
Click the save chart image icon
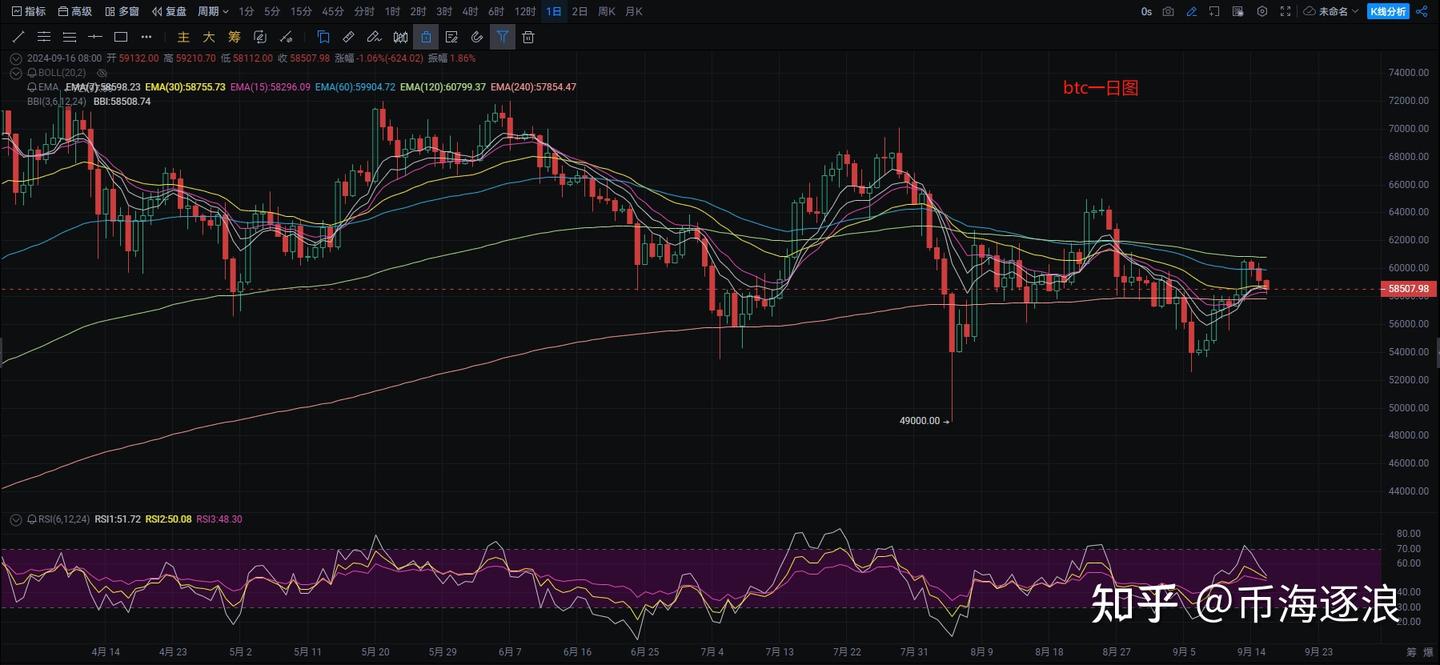tap(1239, 11)
